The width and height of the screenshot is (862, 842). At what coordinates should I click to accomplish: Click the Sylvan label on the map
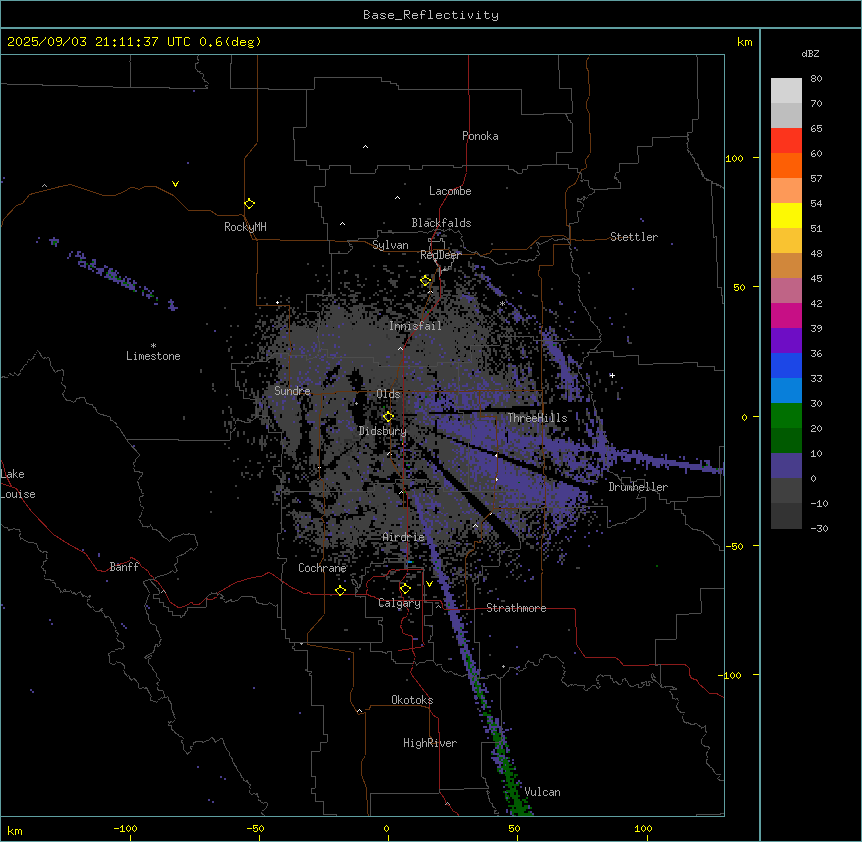coord(390,245)
